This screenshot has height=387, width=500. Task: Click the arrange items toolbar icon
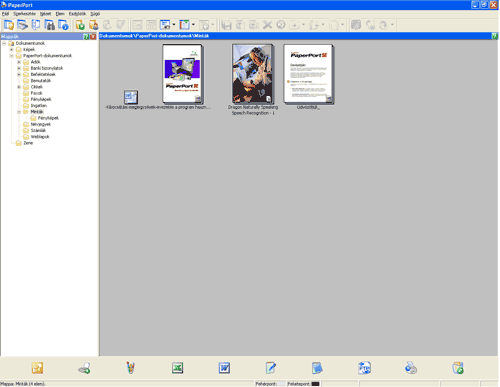click(x=184, y=25)
